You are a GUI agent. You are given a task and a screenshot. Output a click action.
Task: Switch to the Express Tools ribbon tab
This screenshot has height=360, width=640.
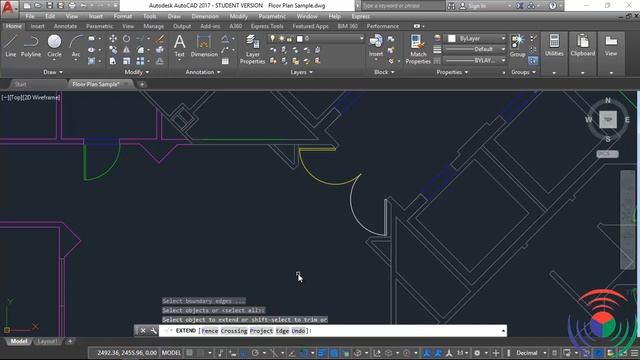[267, 26]
